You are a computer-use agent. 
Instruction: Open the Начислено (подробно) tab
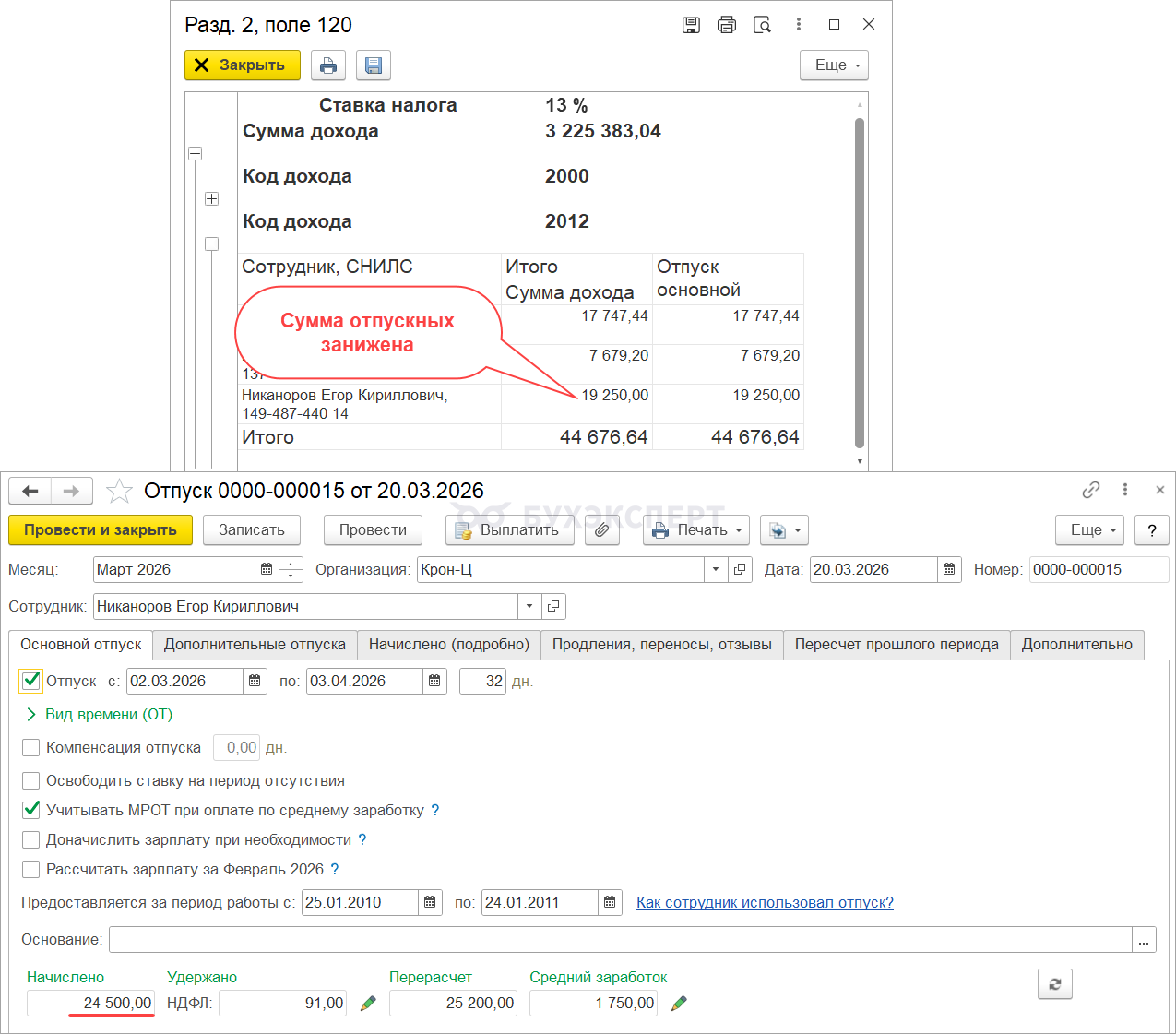pos(449,644)
